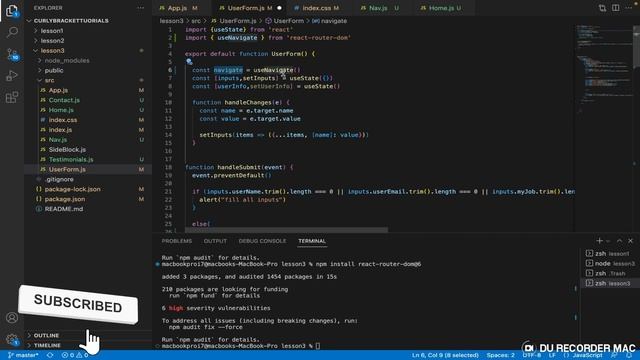Maximize the terminal panel with caret icon
This screenshot has height=360, width=640.
[x=619, y=241]
